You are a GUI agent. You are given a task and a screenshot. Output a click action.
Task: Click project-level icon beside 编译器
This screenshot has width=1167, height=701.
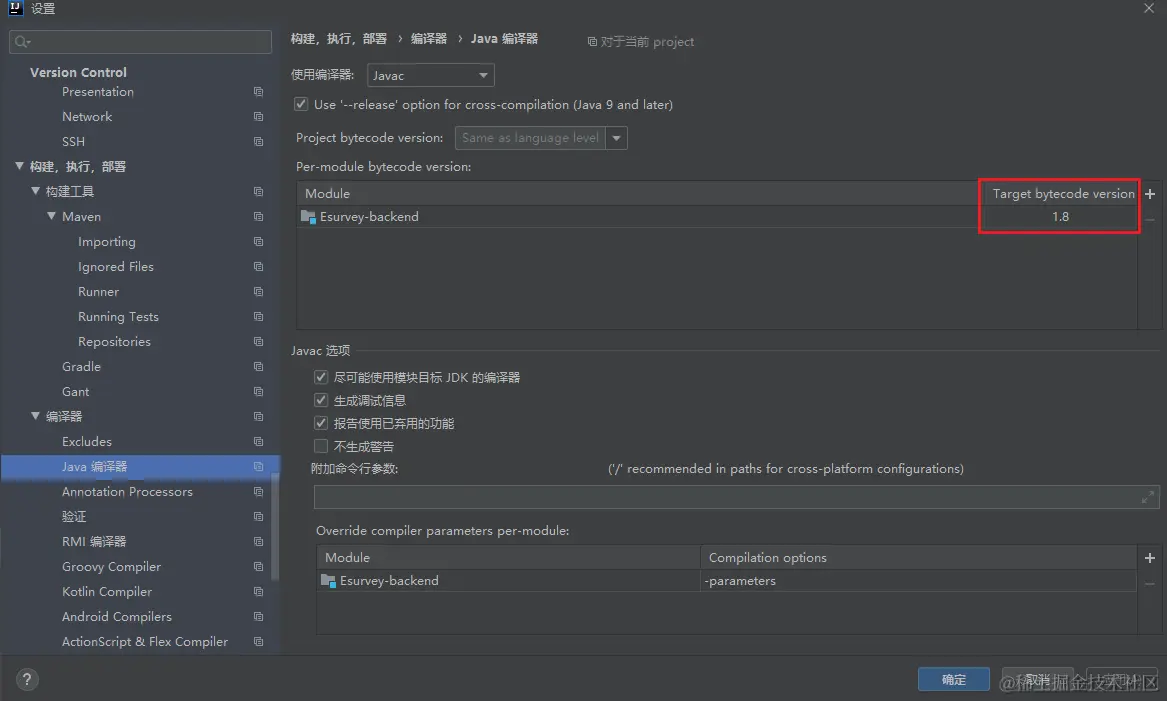[258, 417]
